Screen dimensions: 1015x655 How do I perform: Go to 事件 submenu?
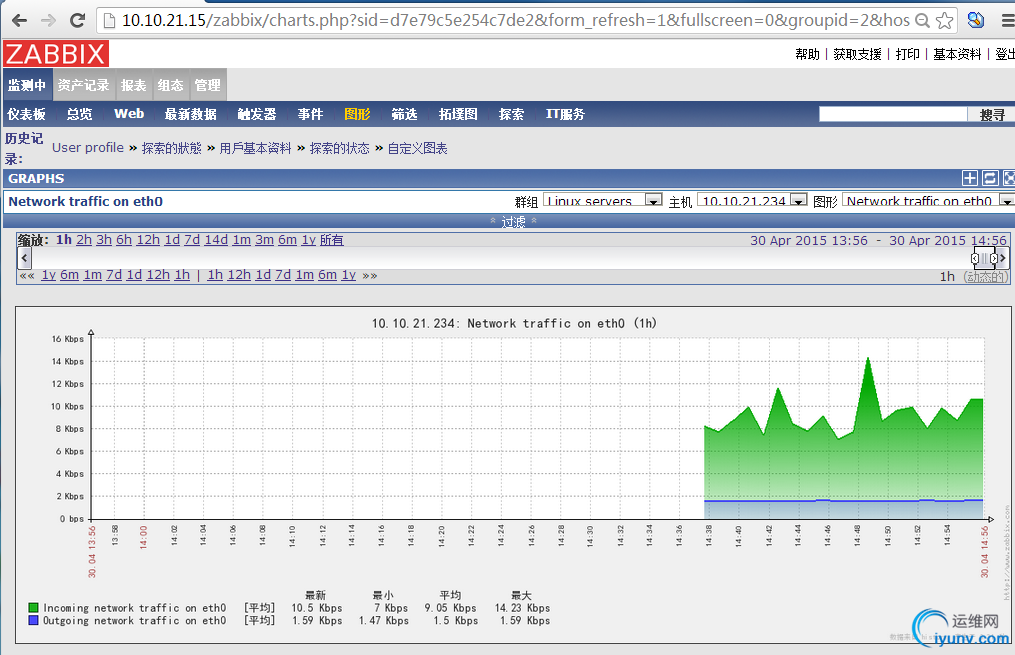click(x=310, y=115)
